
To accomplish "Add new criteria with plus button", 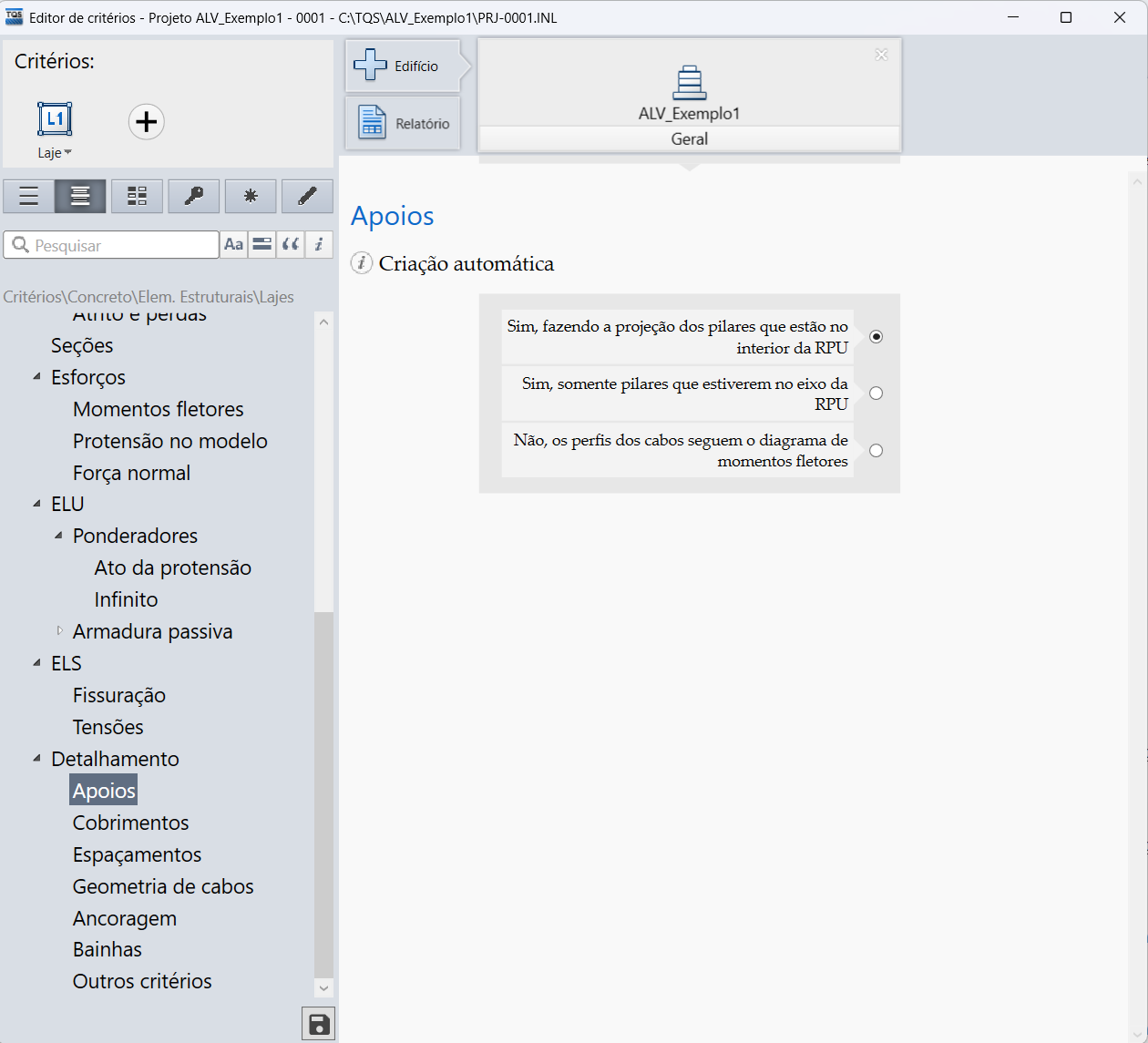I will pos(146,122).
